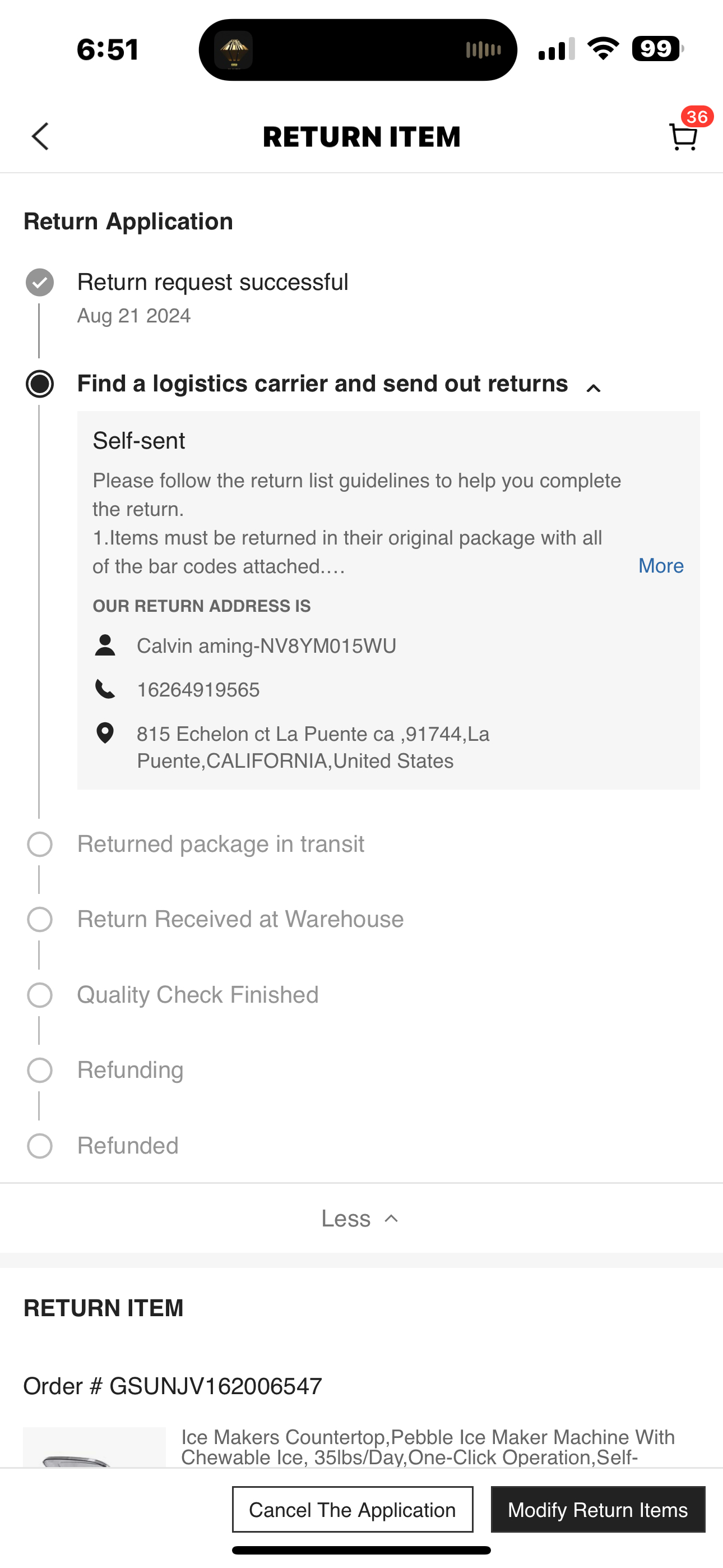Click the contact person icon beside Calvin
The width and height of the screenshot is (723, 1568).
coord(105,645)
